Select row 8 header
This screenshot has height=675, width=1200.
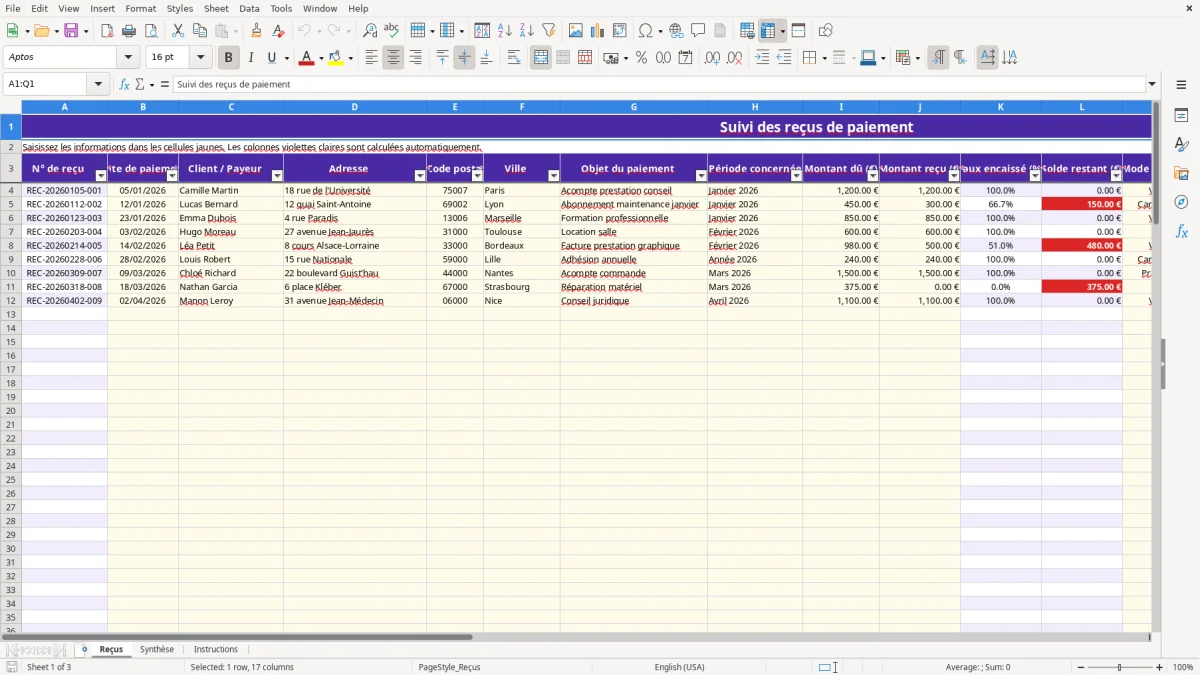[x=11, y=245]
